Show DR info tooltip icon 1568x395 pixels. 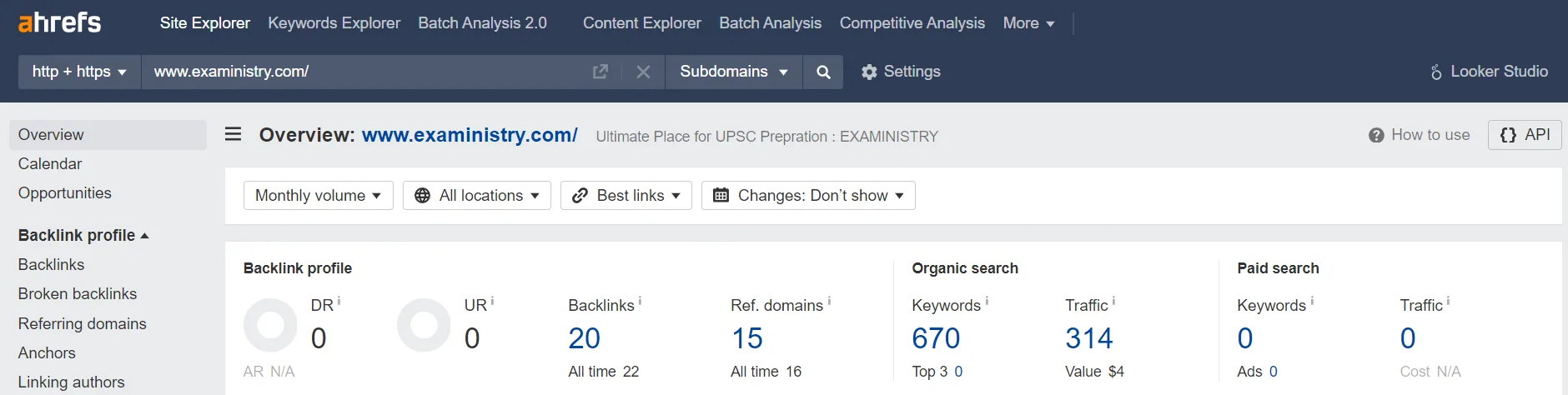point(339,301)
